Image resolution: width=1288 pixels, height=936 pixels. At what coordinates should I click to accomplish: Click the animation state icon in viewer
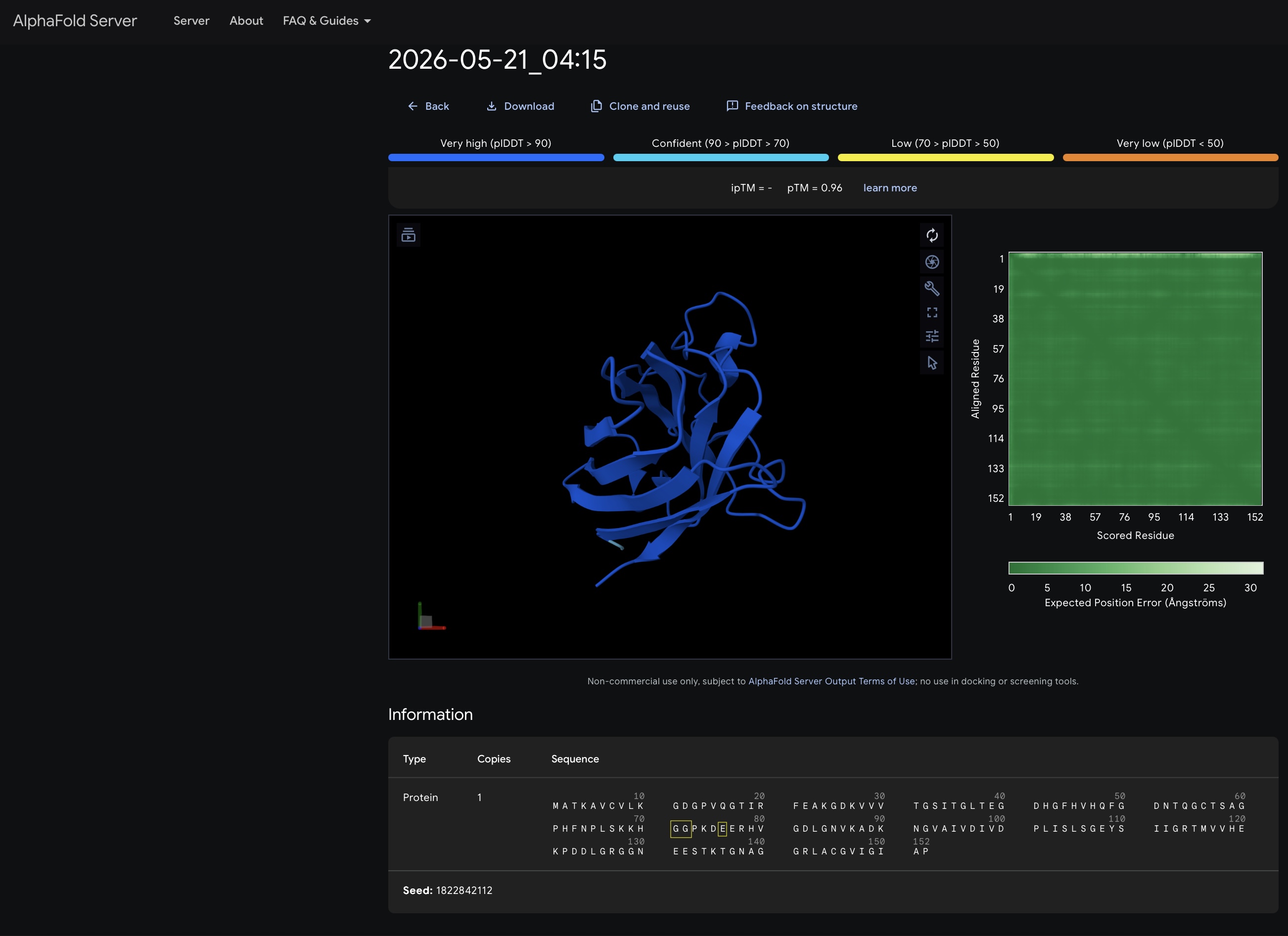409,234
